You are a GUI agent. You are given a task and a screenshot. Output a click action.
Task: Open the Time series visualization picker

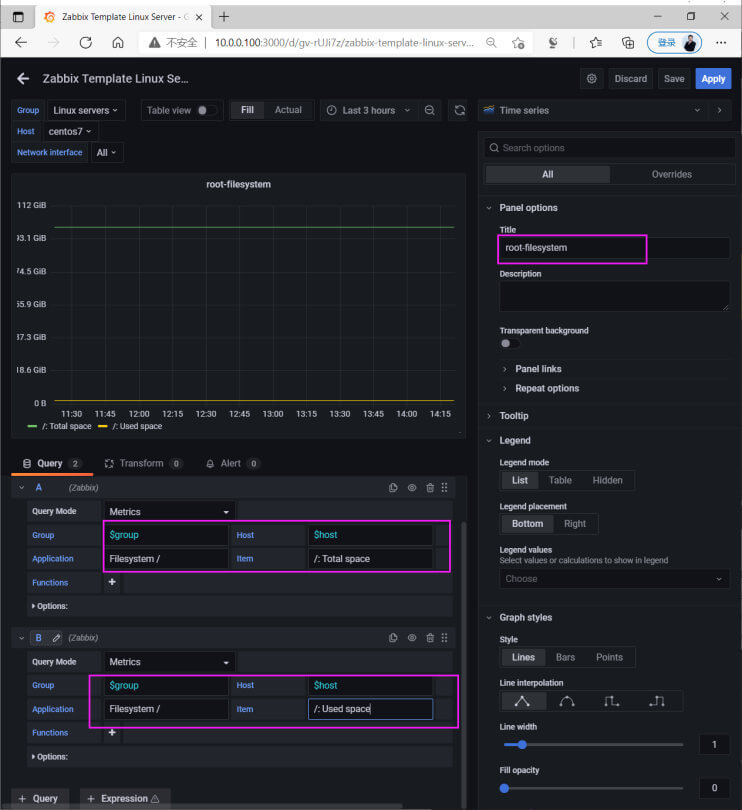(x=593, y=110)
